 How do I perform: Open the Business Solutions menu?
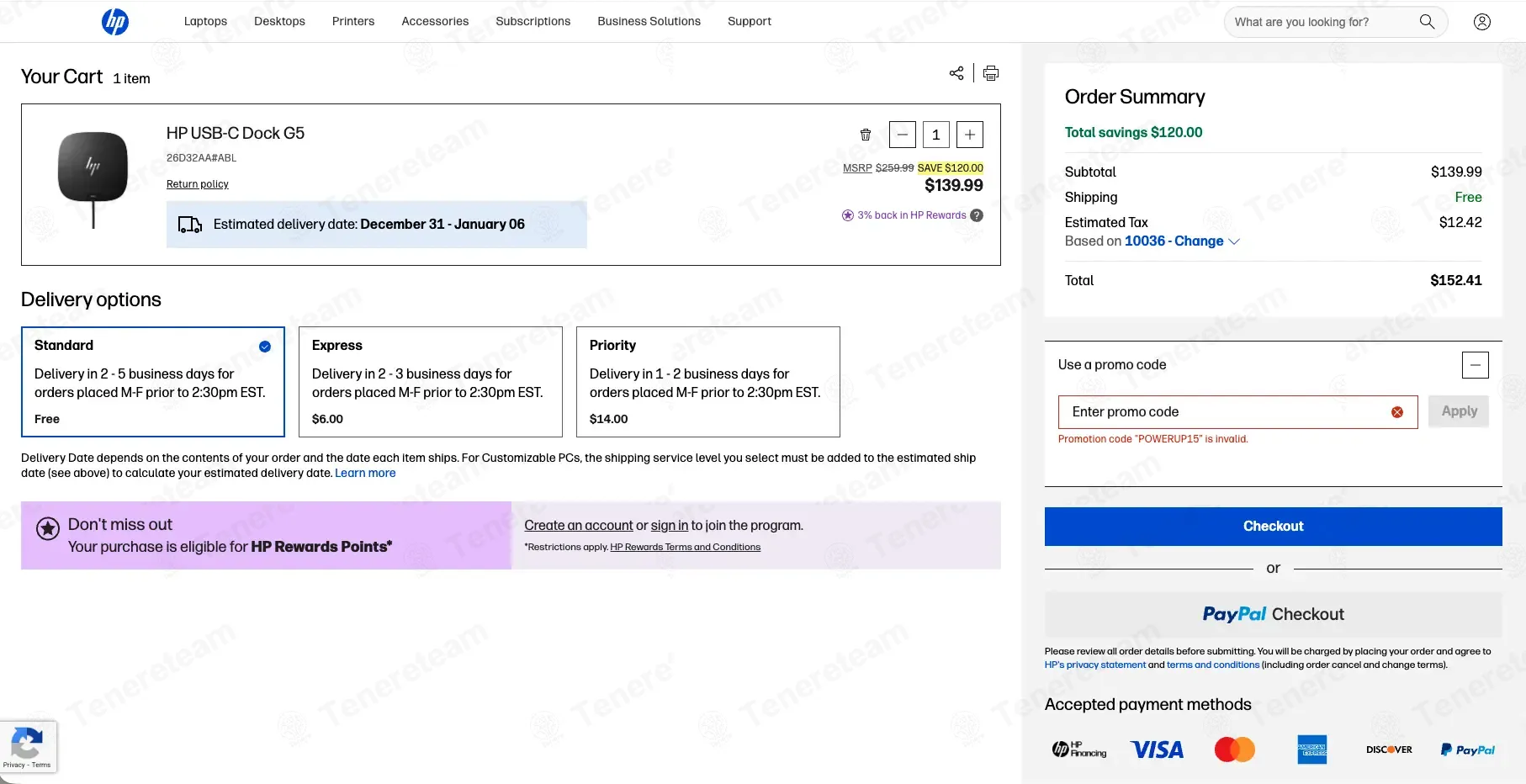click(x=649, y=21)
